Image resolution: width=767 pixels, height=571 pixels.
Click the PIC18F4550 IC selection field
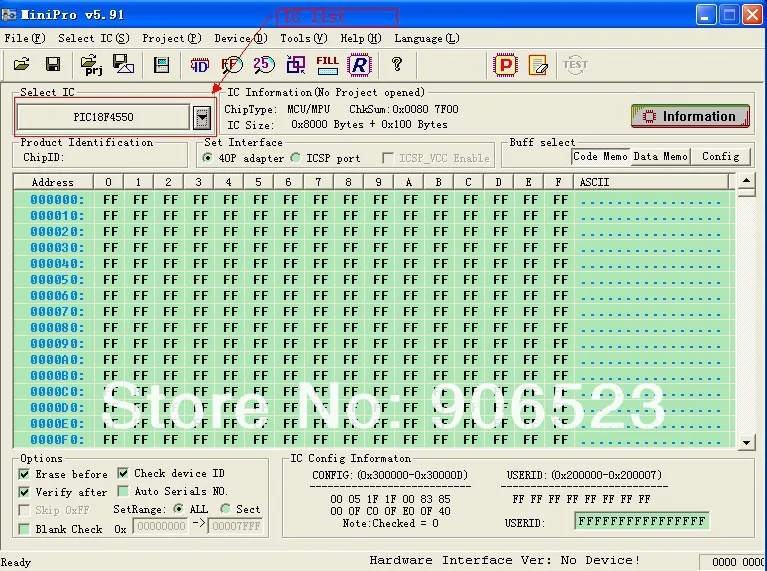(x=103, y=117)
